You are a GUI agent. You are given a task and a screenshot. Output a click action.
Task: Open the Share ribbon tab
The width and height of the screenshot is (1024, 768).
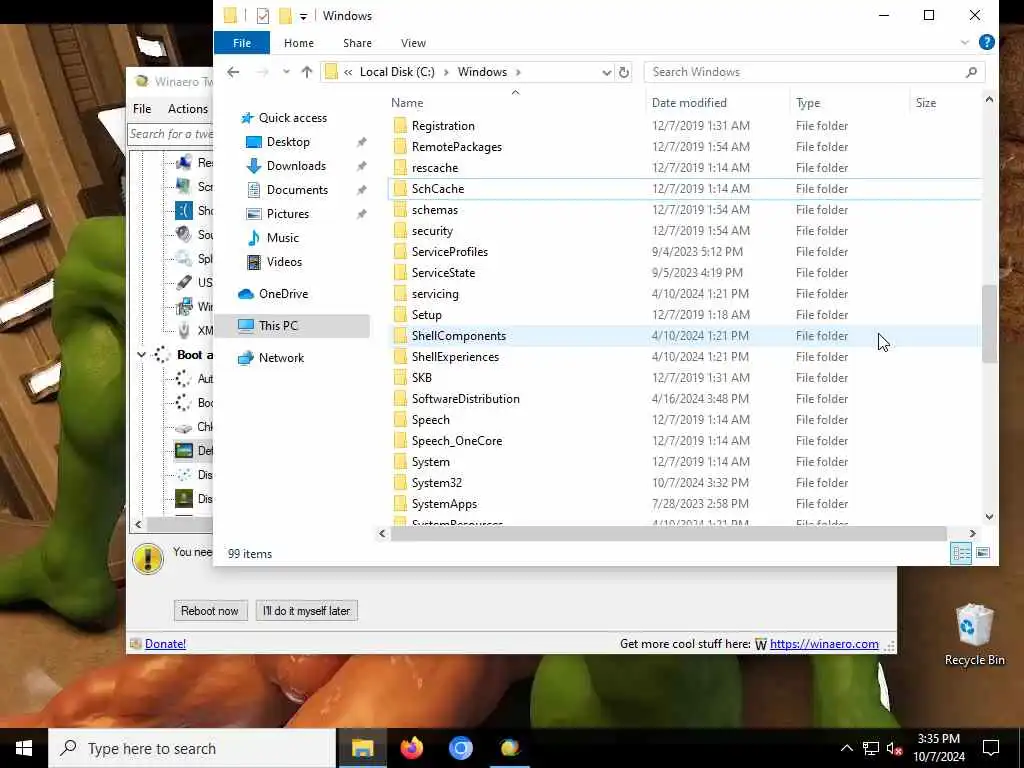click(357, 43)
